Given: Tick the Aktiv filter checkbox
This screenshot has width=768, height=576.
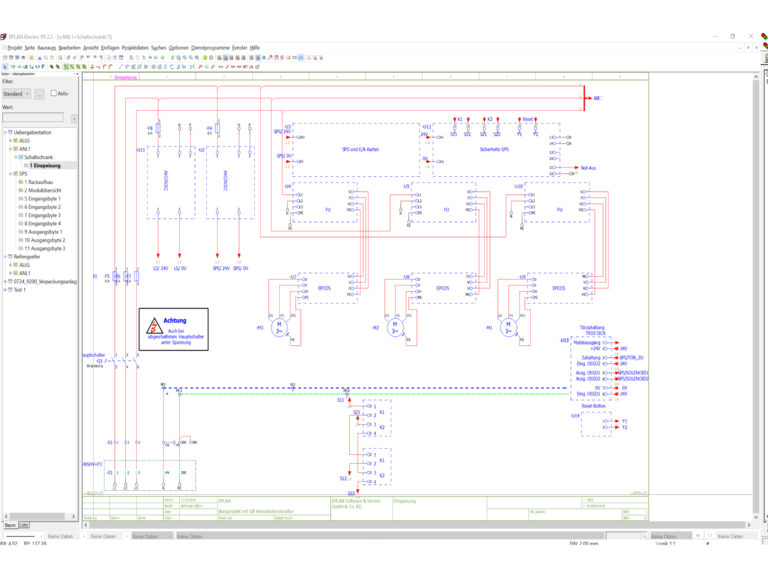Looking at the screenshot, I should (54, 93).
